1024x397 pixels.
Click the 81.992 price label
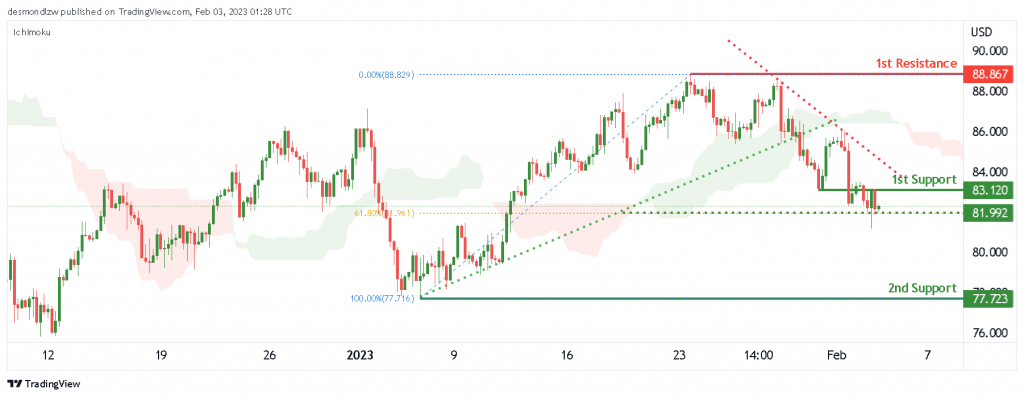(x=990, y=212)
